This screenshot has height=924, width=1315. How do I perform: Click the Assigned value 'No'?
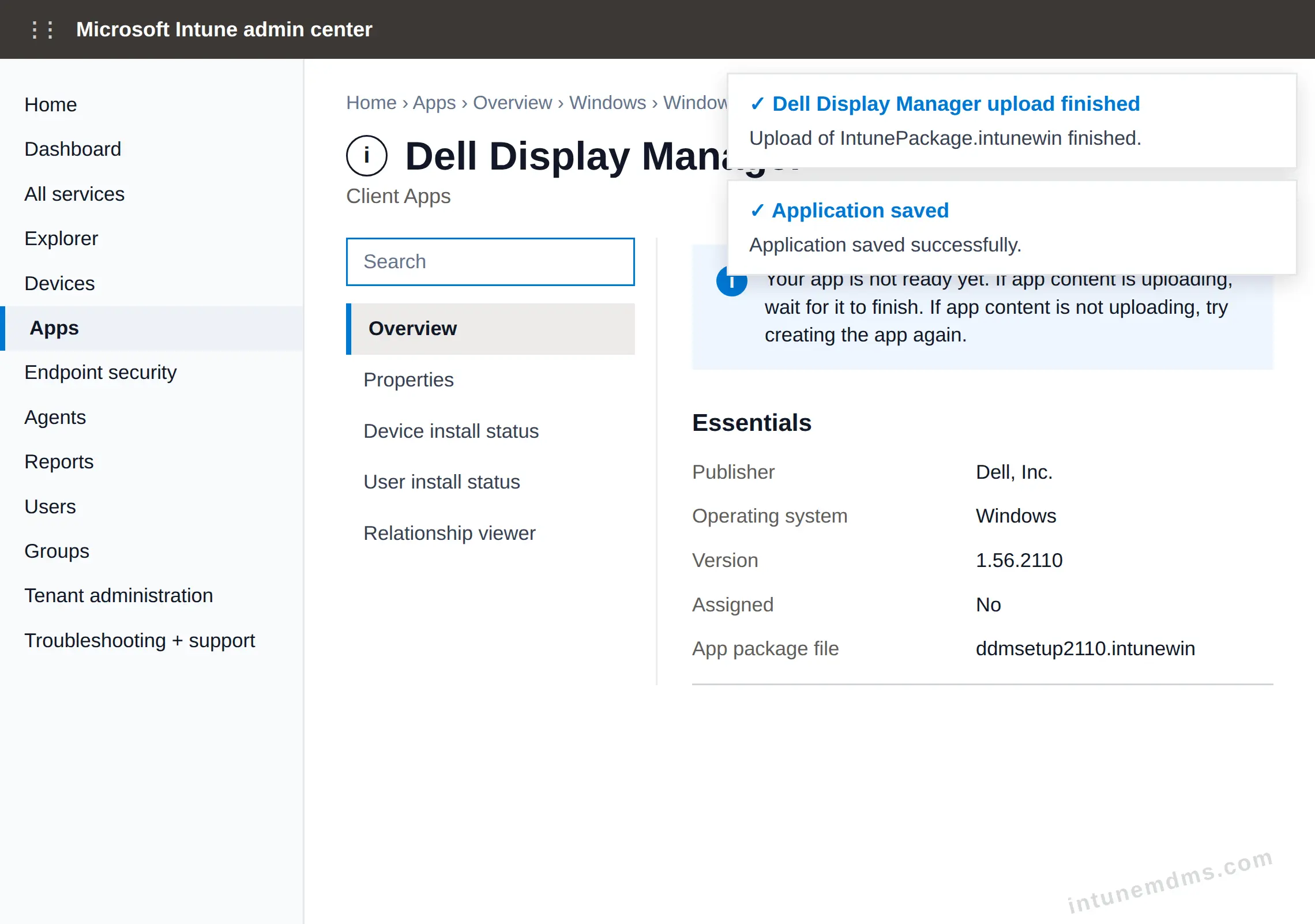click(989, 604)
